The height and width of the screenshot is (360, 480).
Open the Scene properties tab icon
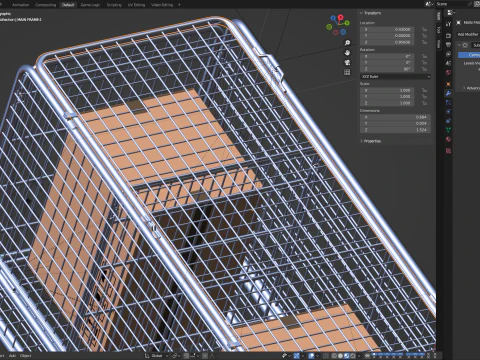(x=448, y=63)
